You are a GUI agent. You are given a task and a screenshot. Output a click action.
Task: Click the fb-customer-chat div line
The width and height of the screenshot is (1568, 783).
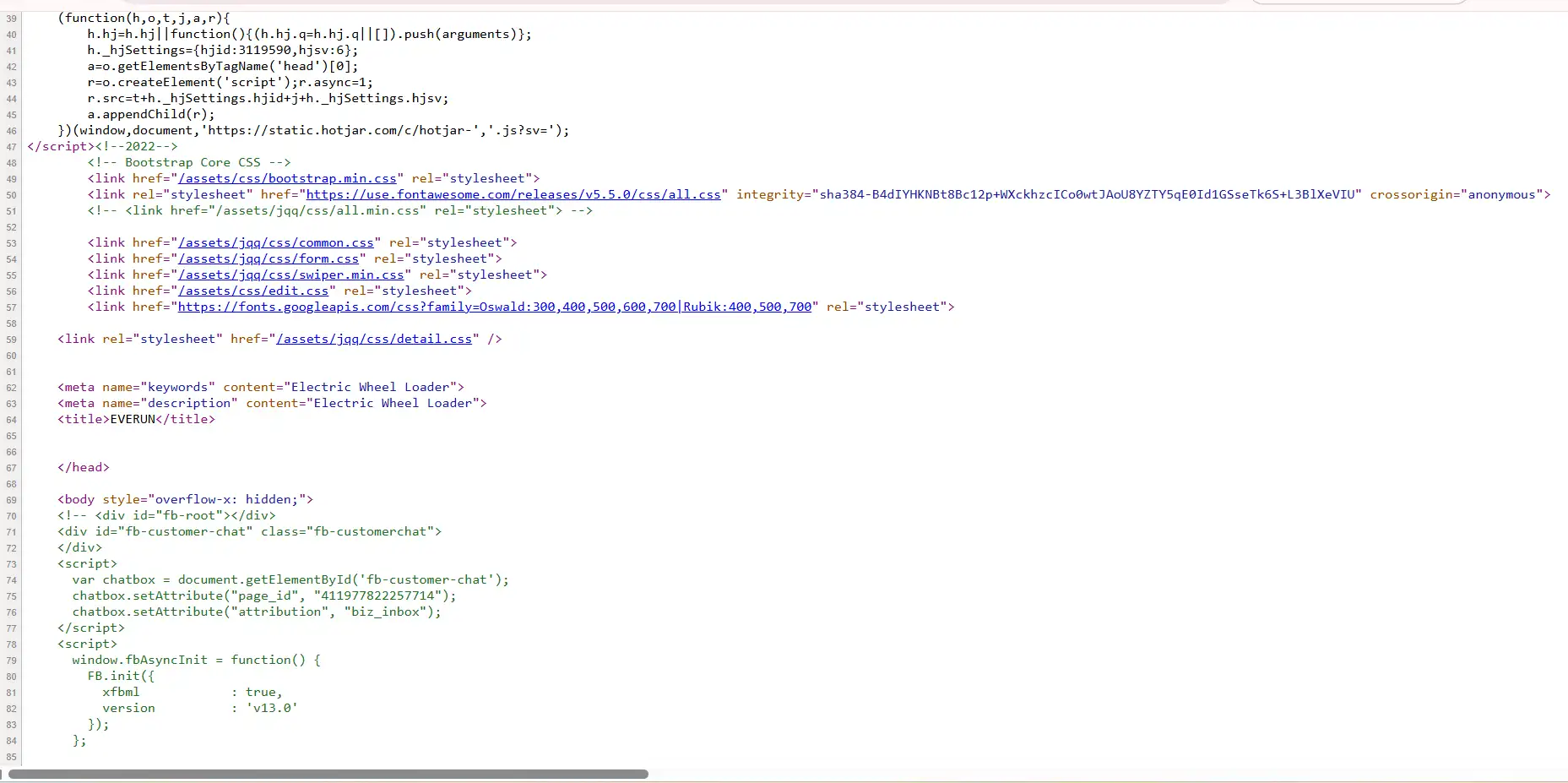(248, 531)
